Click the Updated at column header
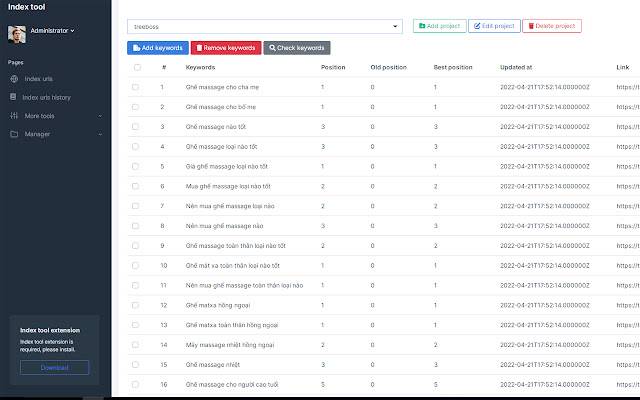Image resolution: width=640 pixels, height=400 pixels. point(516,67)
